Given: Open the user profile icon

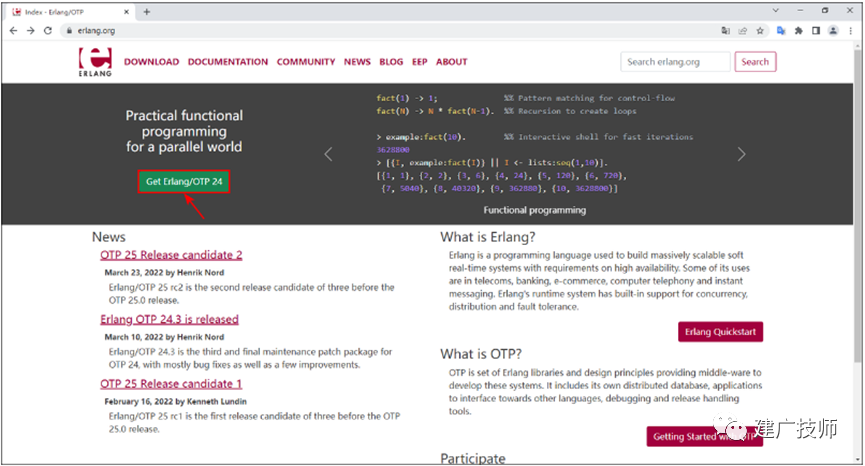Looking at the screenshot, I should [834, 31].
